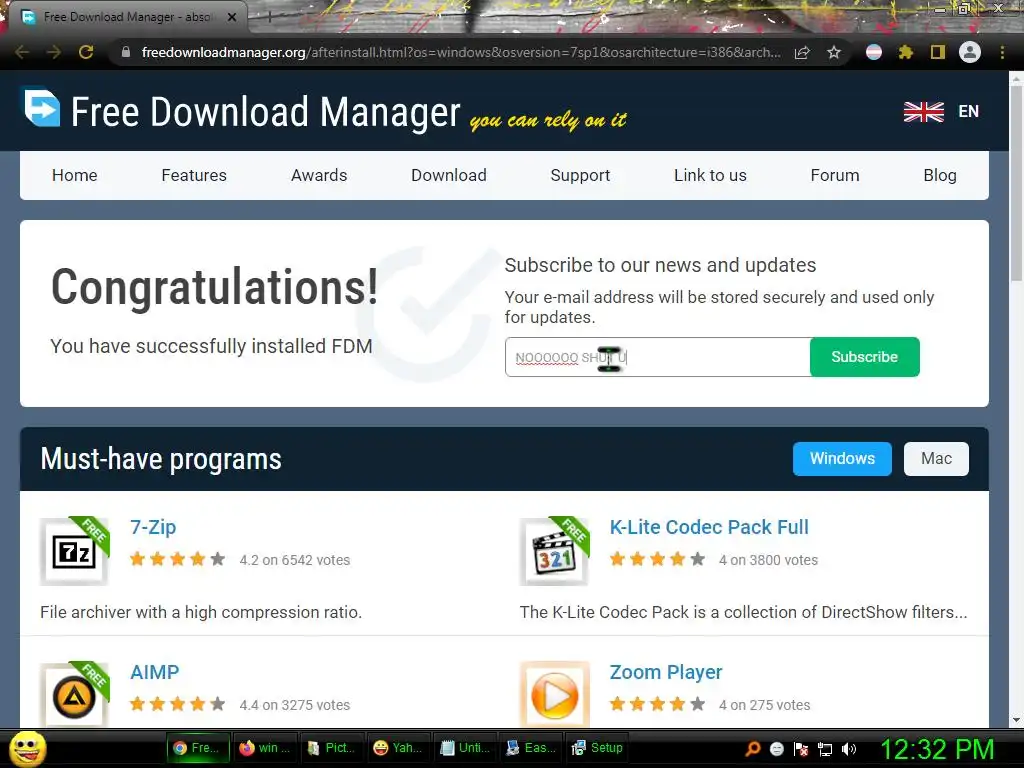Open the 7-Zip program link
1024x768 pixels.
click(153, 527)
